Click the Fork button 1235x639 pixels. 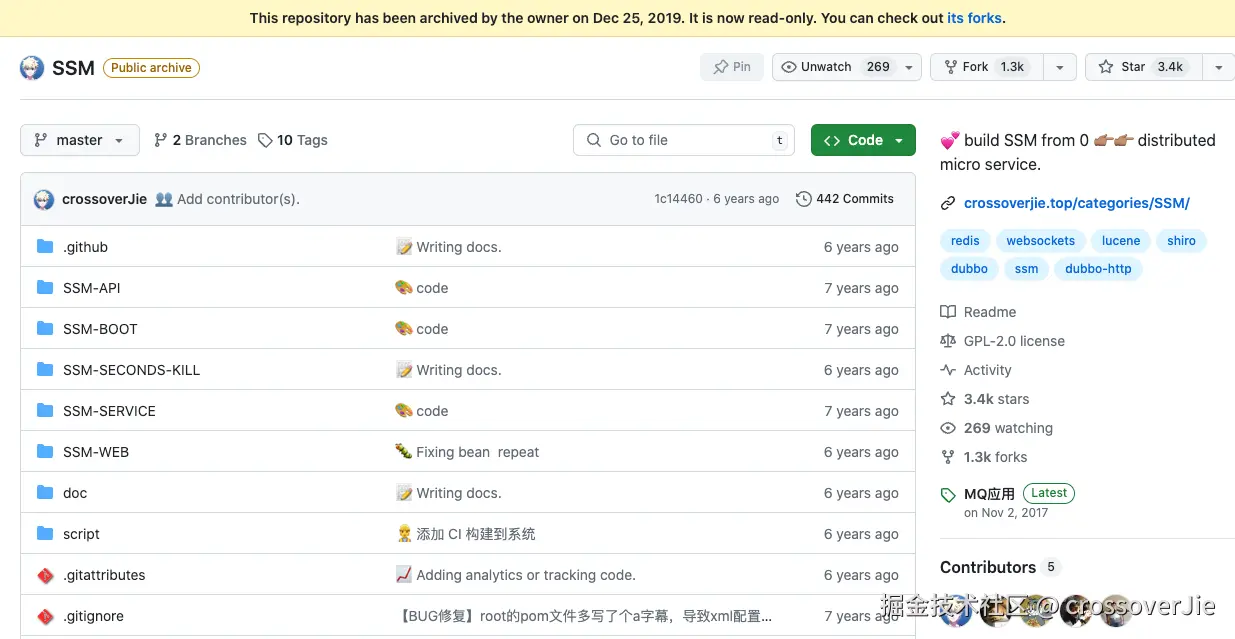987,67
